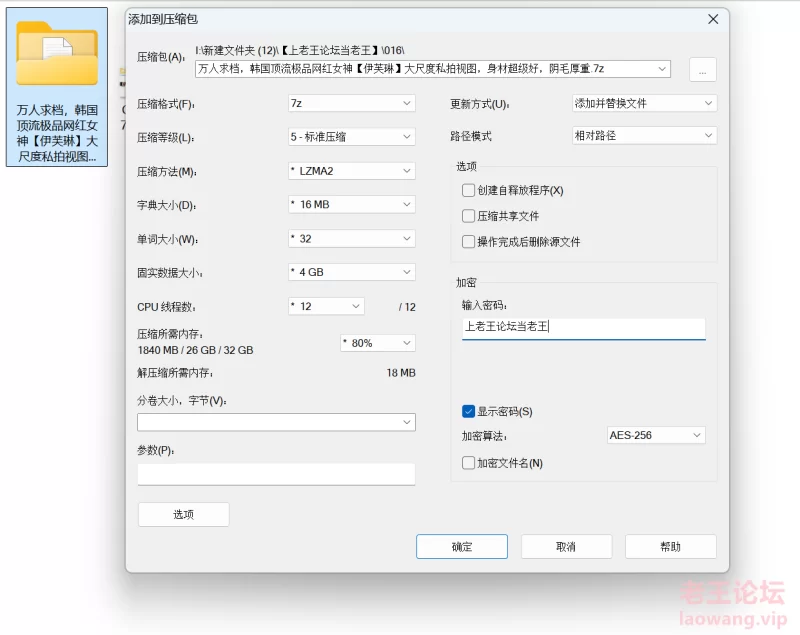This screenshot has height=635, width=800.
Task: Enable the encrypt file names checkbox
Action: tap(468, 463)
